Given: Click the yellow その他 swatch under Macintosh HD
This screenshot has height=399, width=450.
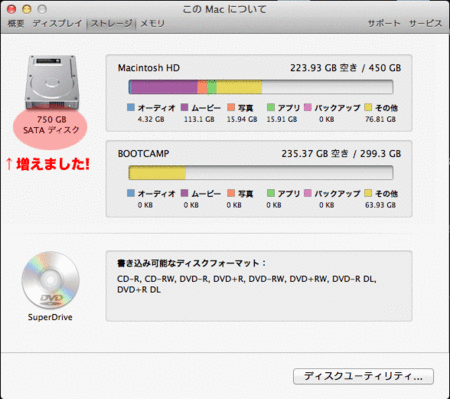Looking at the screenshot, I should 368,107.
